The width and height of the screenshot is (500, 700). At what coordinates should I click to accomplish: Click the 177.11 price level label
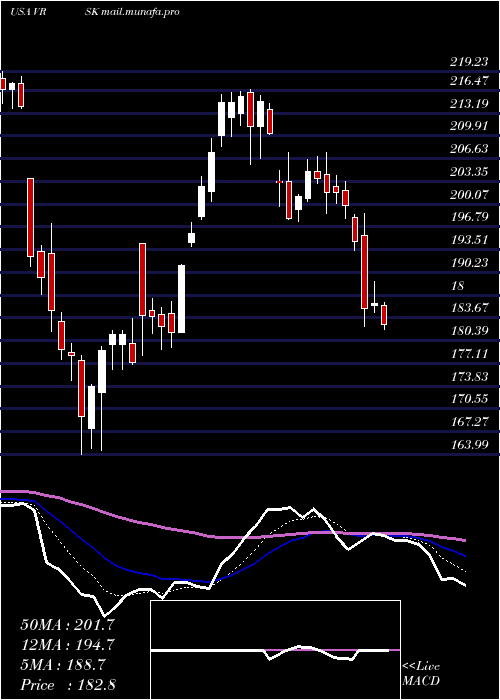(x=469, y=354)
